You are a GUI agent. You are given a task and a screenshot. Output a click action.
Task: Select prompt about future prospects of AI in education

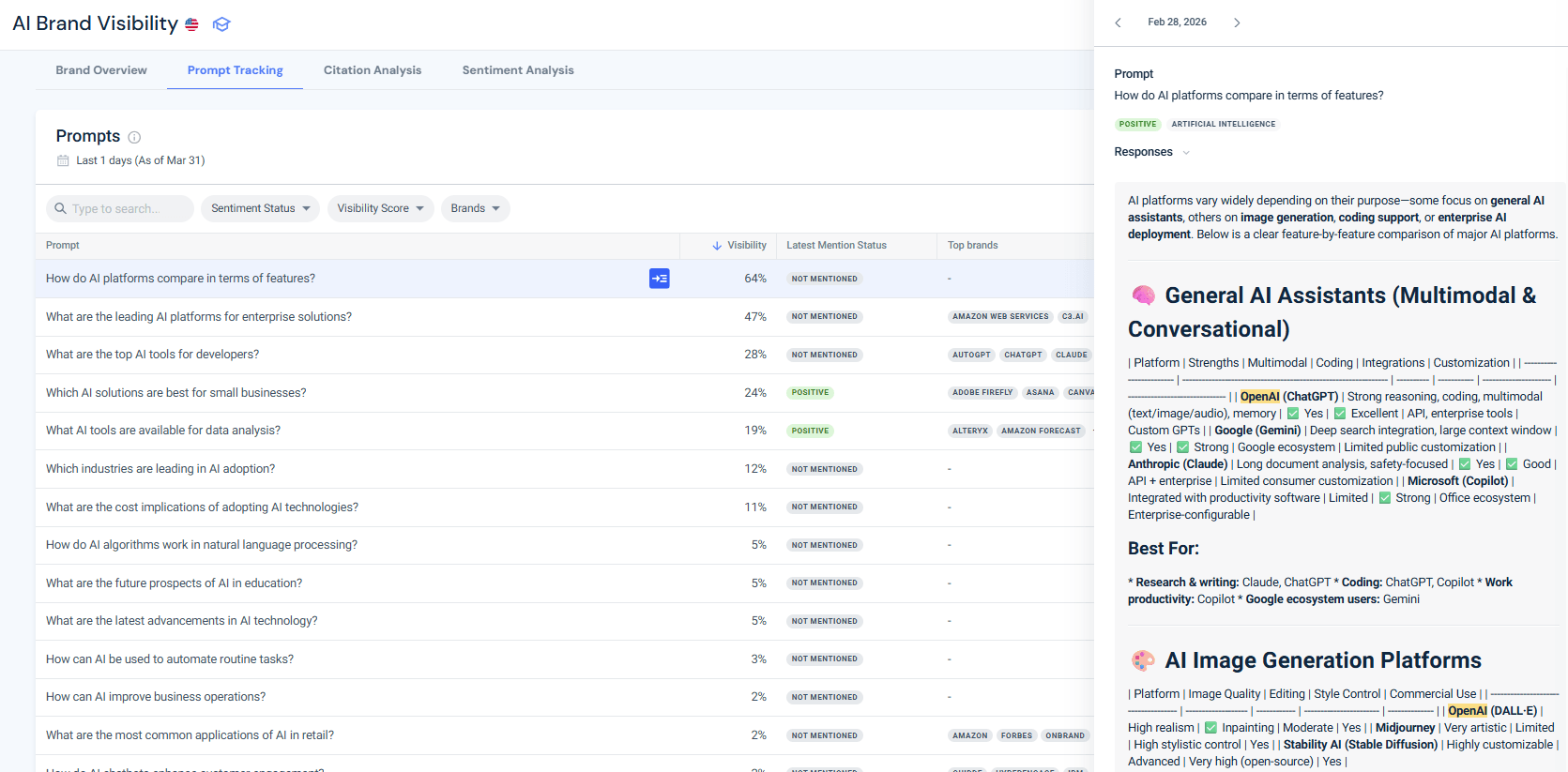point(174,583)
